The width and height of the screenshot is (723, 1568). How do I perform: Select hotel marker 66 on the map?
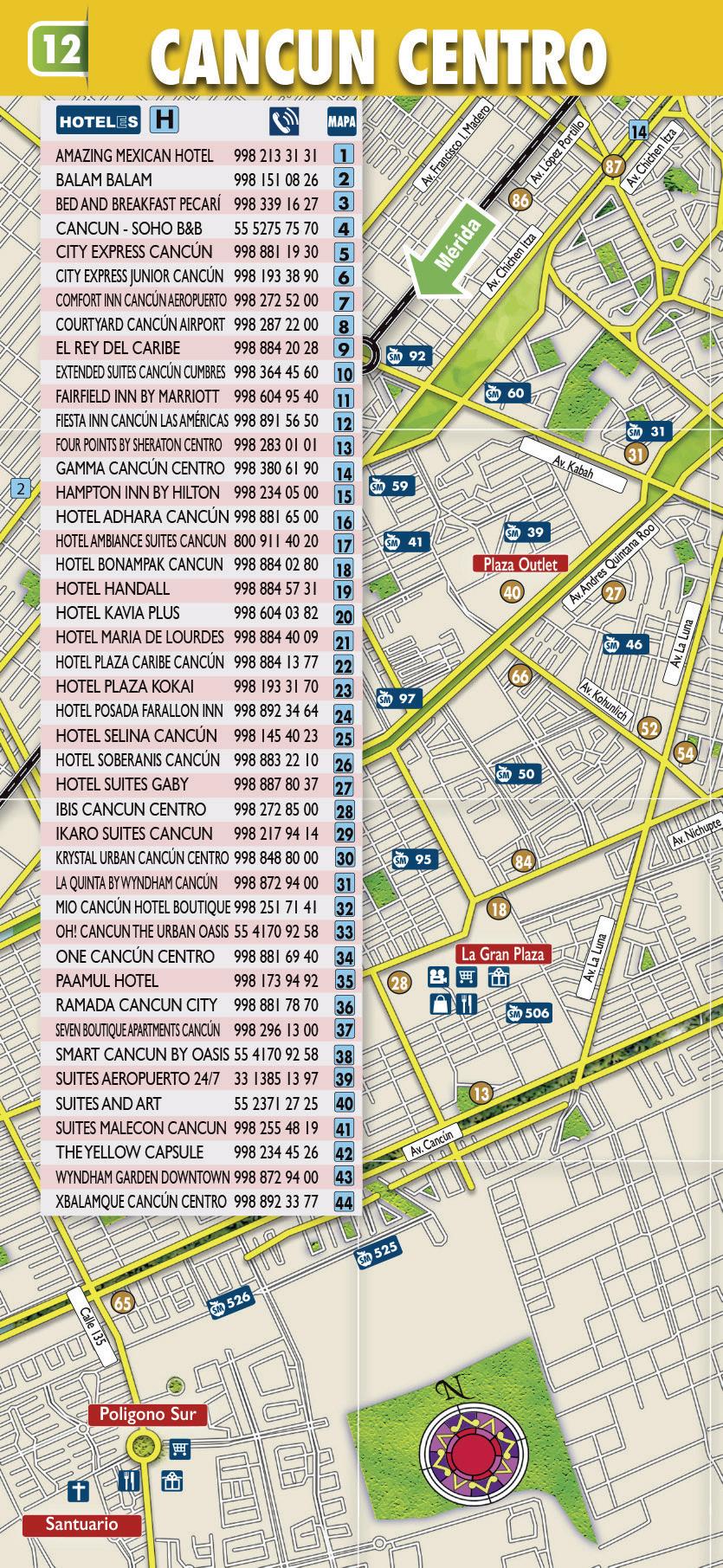click(x=520, y=676)
